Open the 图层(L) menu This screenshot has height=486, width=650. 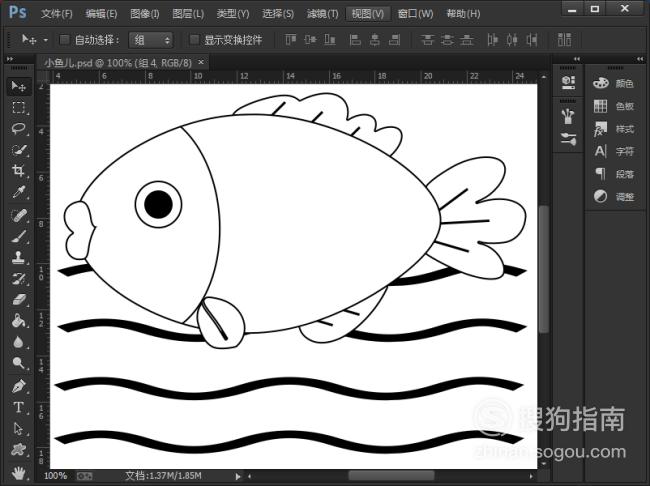point(188,14)
